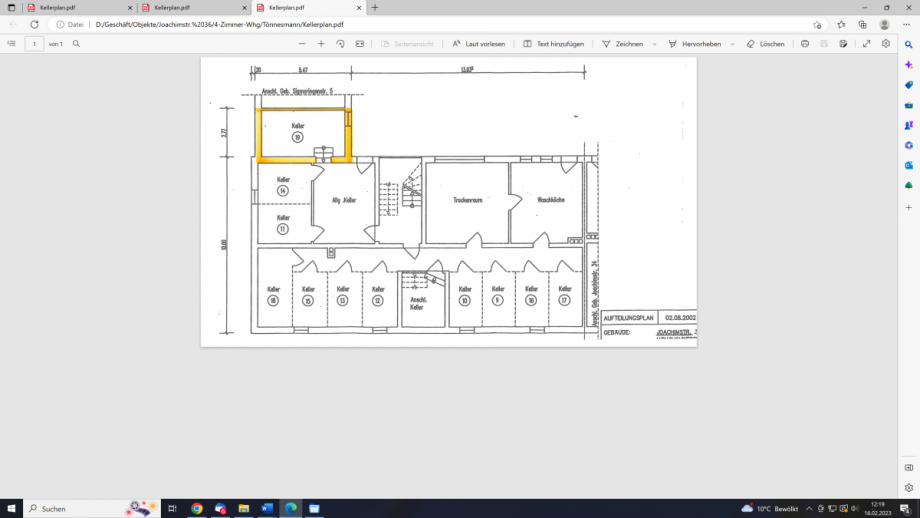Activate the Zeichnen drawing tool
Viewport: 920px width, 518px height.
(623, 44)
